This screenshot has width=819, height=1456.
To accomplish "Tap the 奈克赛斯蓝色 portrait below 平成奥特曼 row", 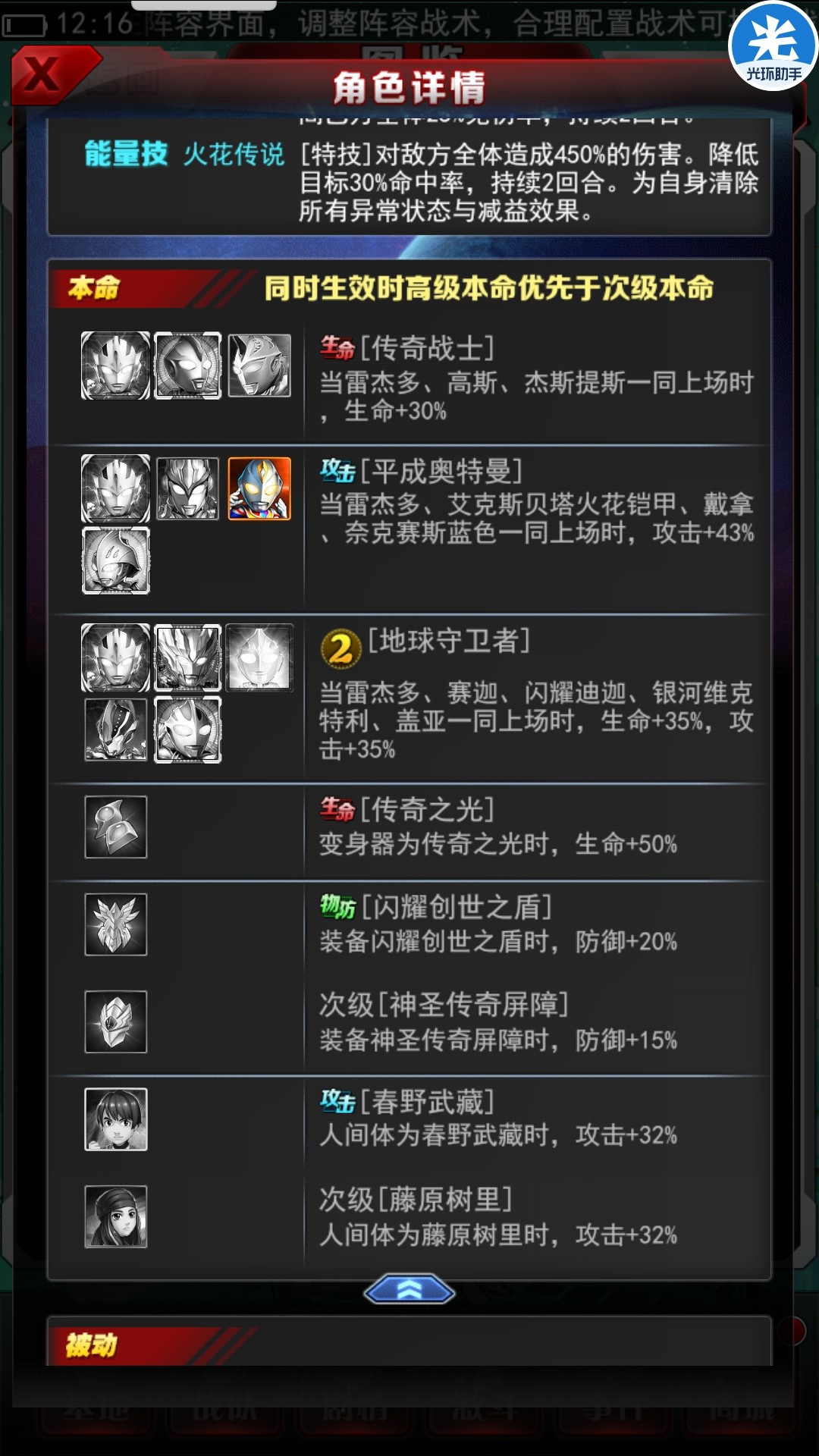I will point(115,560).
